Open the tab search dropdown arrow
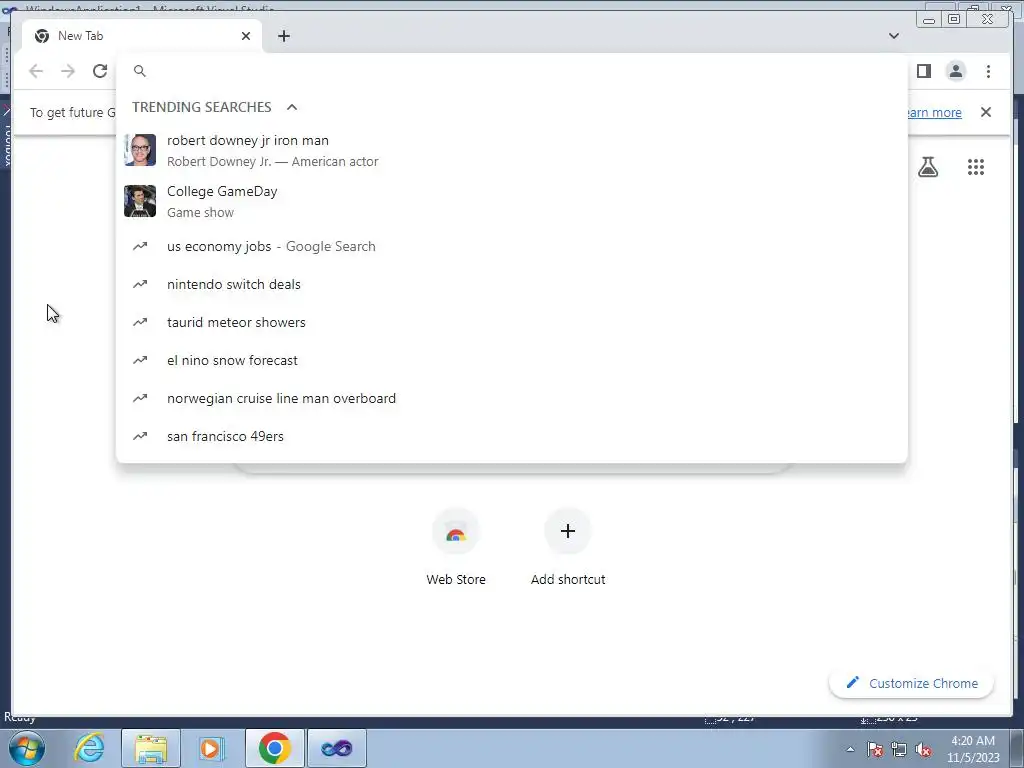The width and height of the screenshot is (1024, 768). [894, 36]
